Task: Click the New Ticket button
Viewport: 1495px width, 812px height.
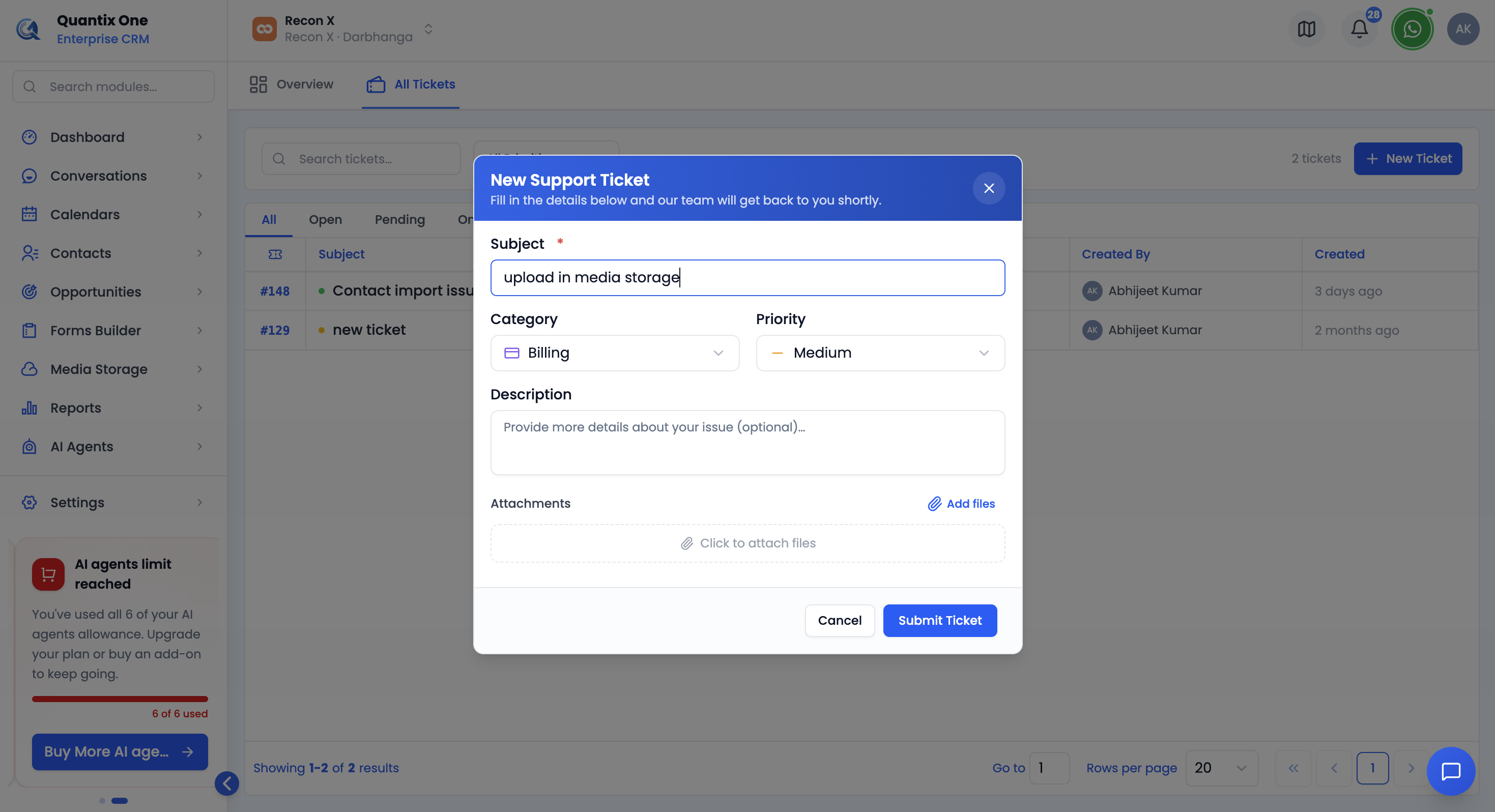Action: [1407, 158]
